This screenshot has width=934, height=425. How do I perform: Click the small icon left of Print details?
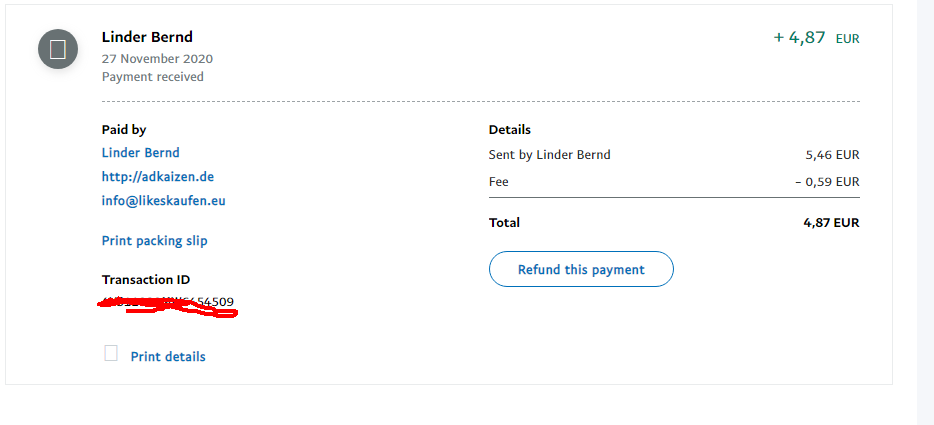pyautogui.click(x=111, y=354)
